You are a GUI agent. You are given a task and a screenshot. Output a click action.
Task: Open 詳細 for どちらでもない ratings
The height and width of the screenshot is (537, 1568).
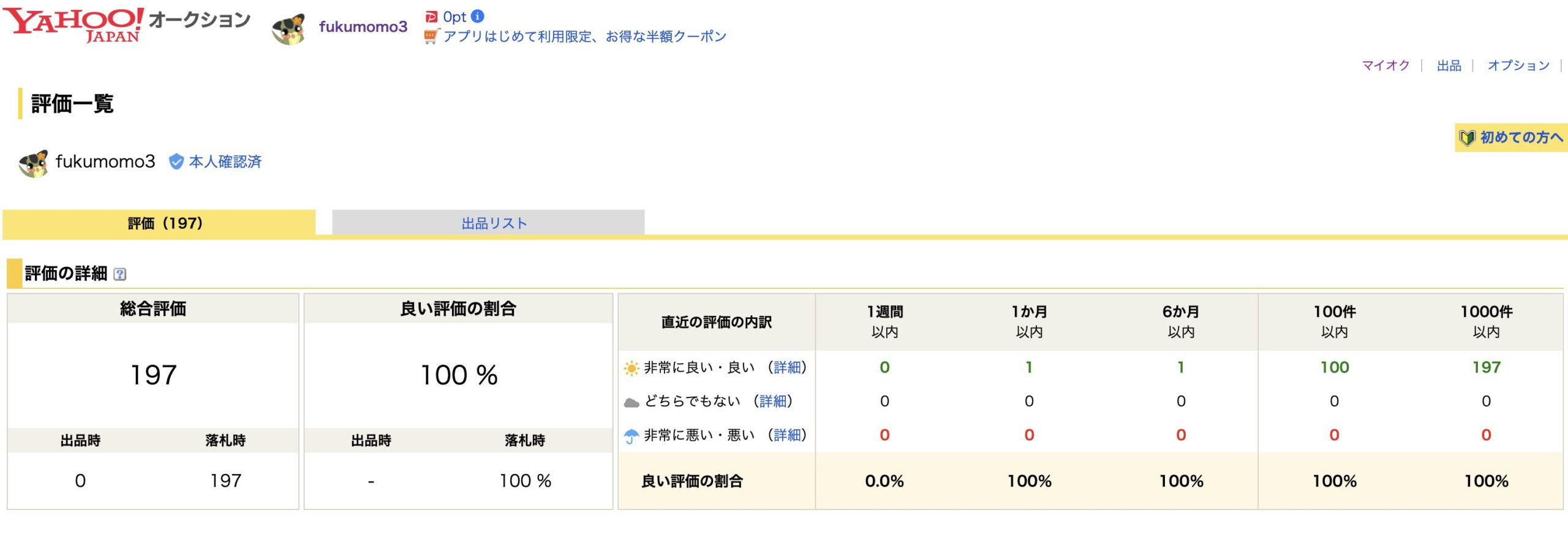[x=772, y=401]
